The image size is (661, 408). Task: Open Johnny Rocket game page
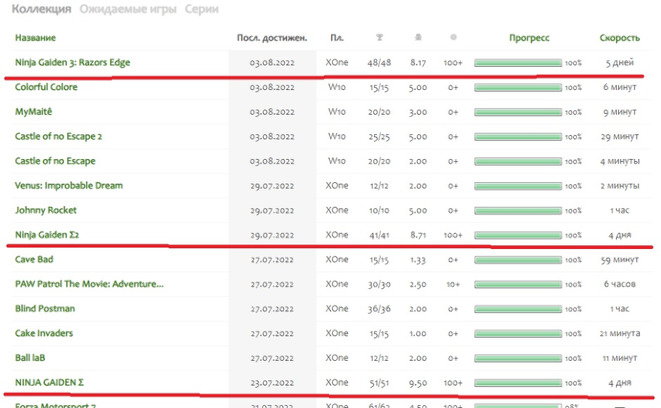coord(46,210)
